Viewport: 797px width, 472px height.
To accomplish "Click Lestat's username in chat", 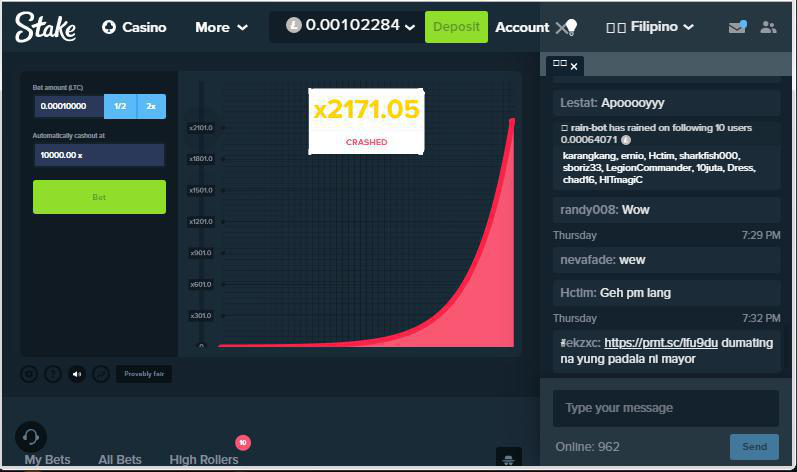I will coord(578,103).
